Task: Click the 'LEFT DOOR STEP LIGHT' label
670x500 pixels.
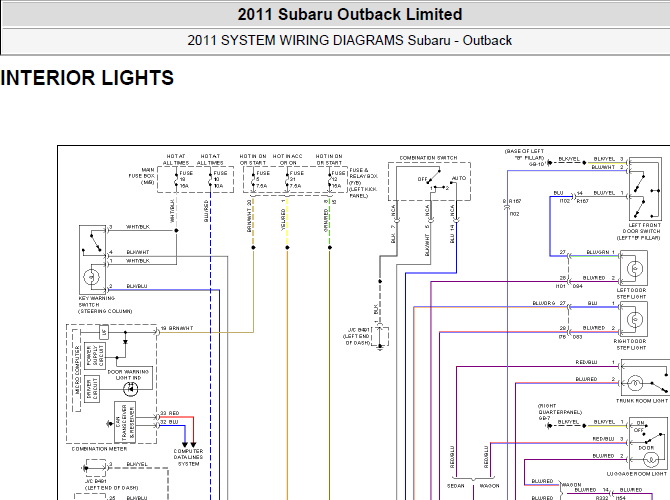Action: 632,293
